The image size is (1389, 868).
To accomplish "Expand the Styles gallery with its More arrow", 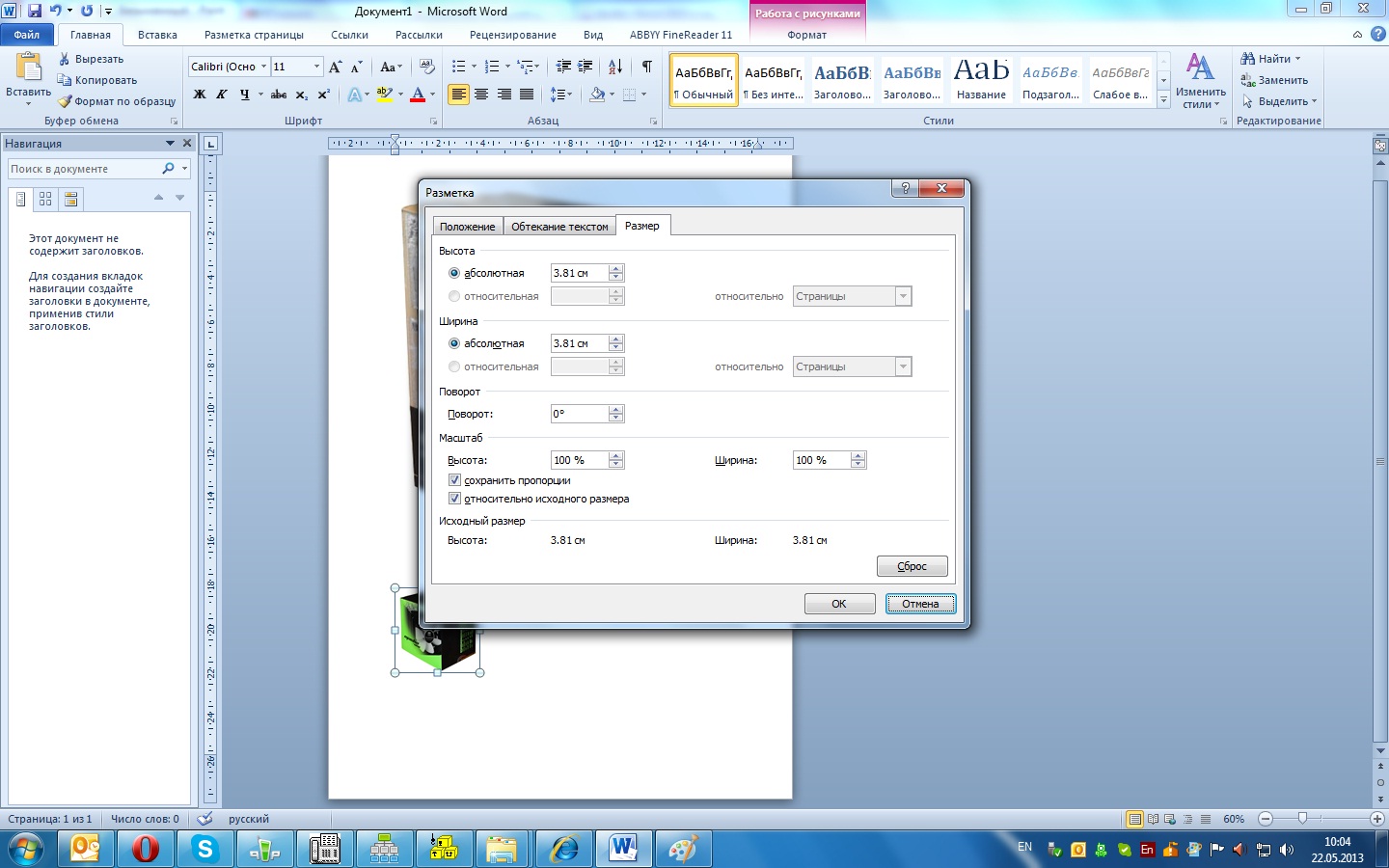I will coord(1164,99).
